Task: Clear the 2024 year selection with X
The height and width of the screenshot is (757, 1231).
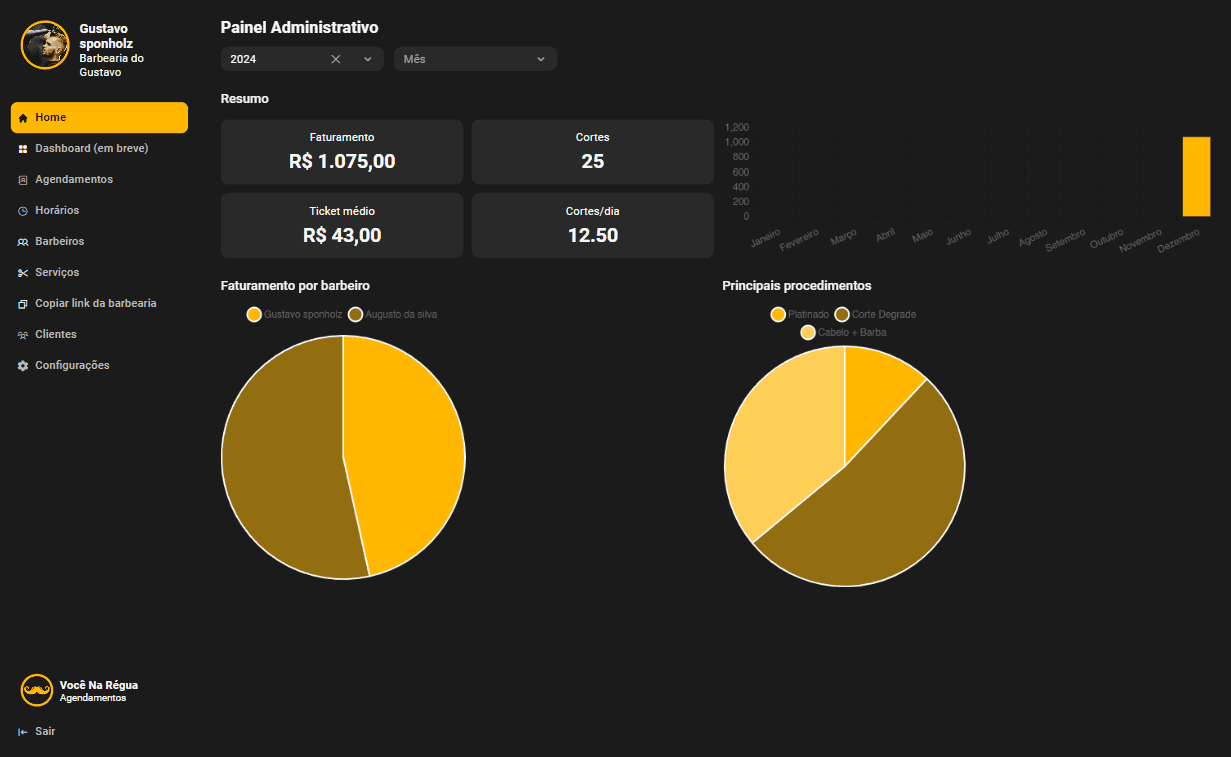Action: [x=336, y=59]
